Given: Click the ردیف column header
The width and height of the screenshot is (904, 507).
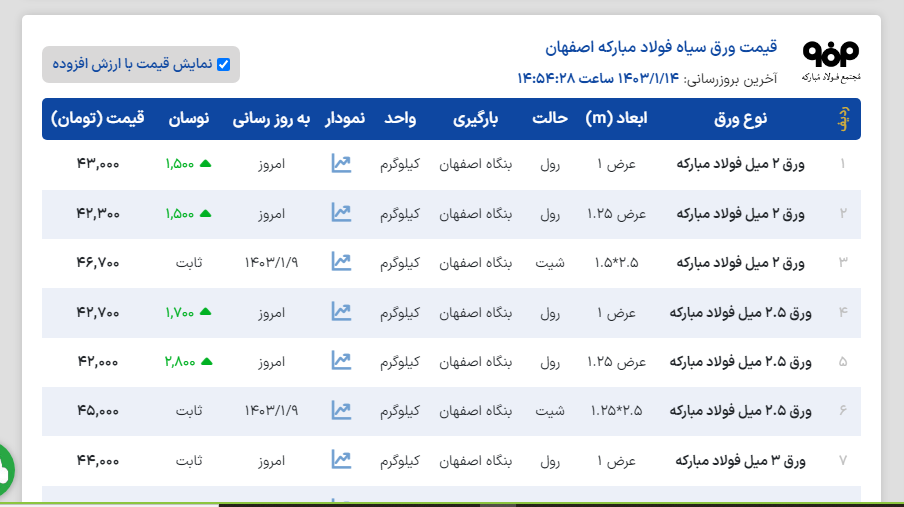Looking at the screenshot, I should [842, 119].
